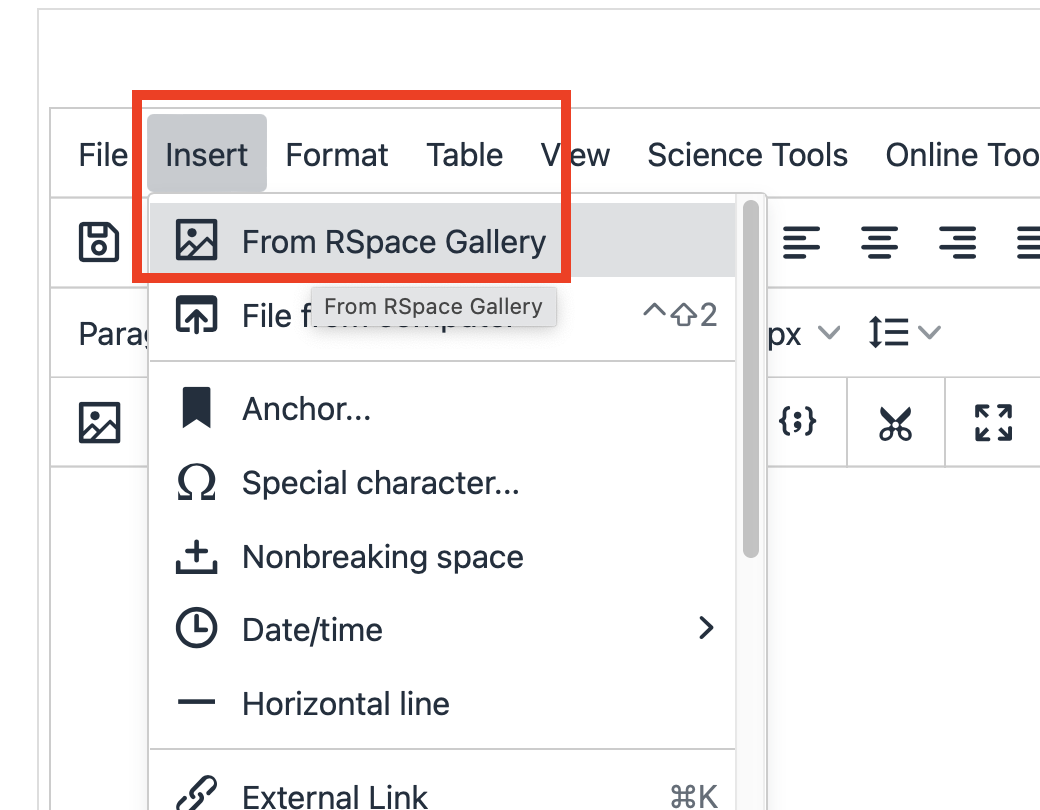Align text right in toolbar

pyautogui.click(x=958, y=242)
